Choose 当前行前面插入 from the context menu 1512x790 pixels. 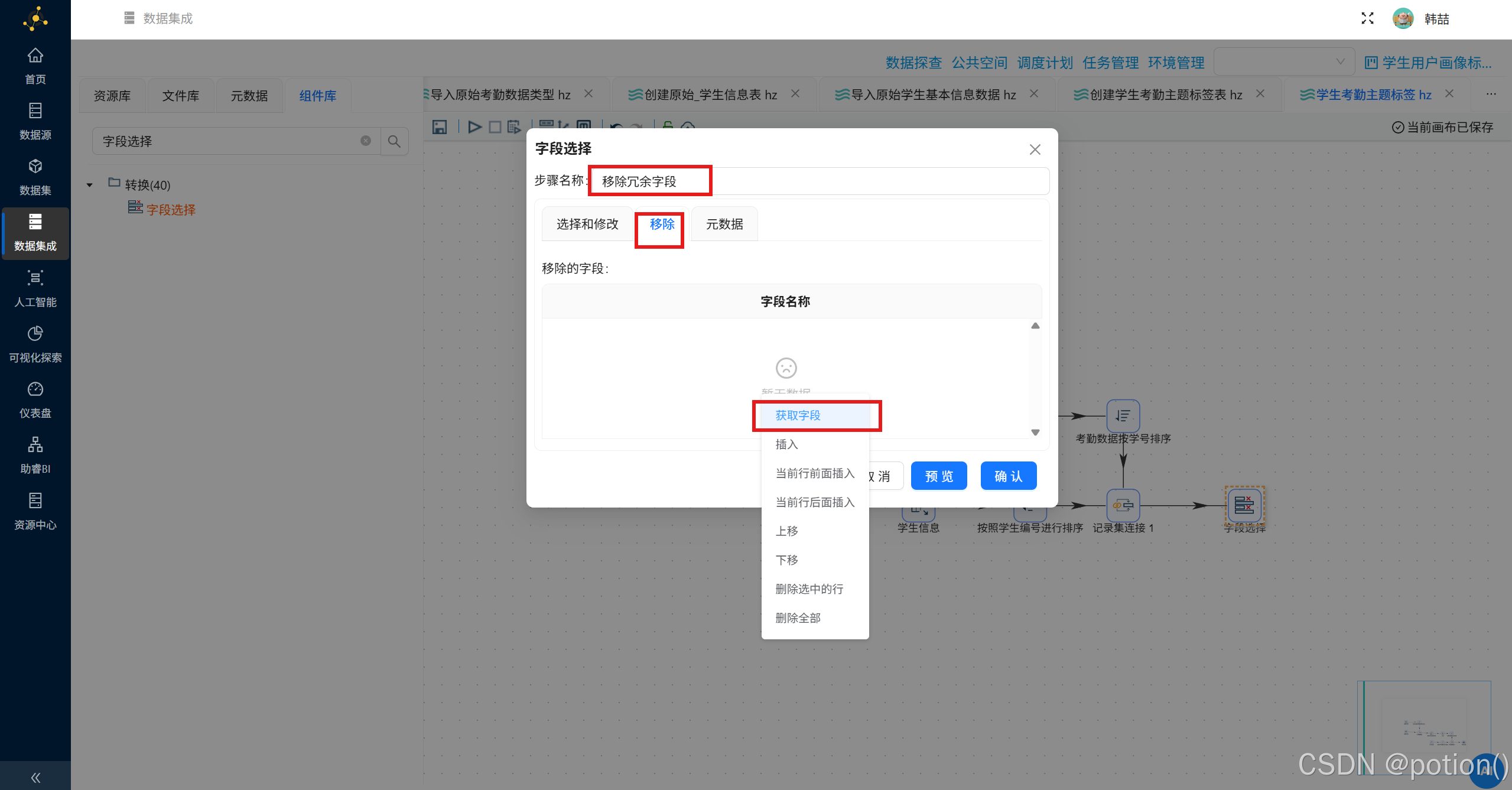click(x=815, y=473)
